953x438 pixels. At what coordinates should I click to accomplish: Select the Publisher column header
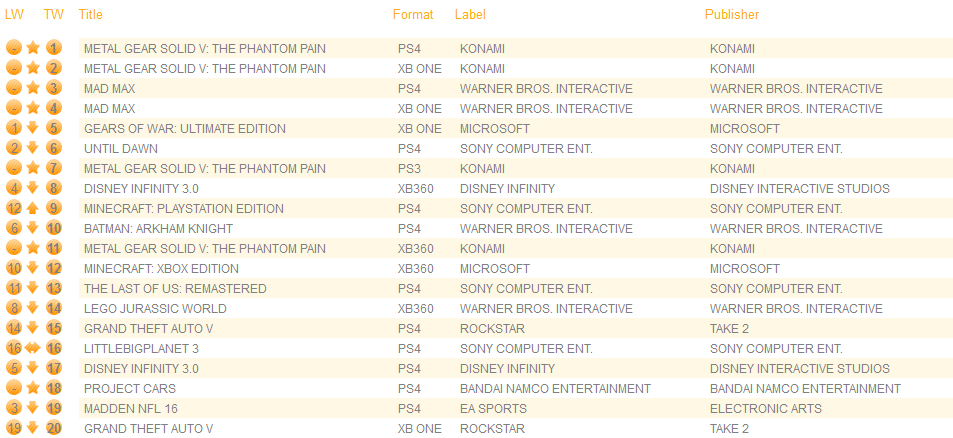732,15
